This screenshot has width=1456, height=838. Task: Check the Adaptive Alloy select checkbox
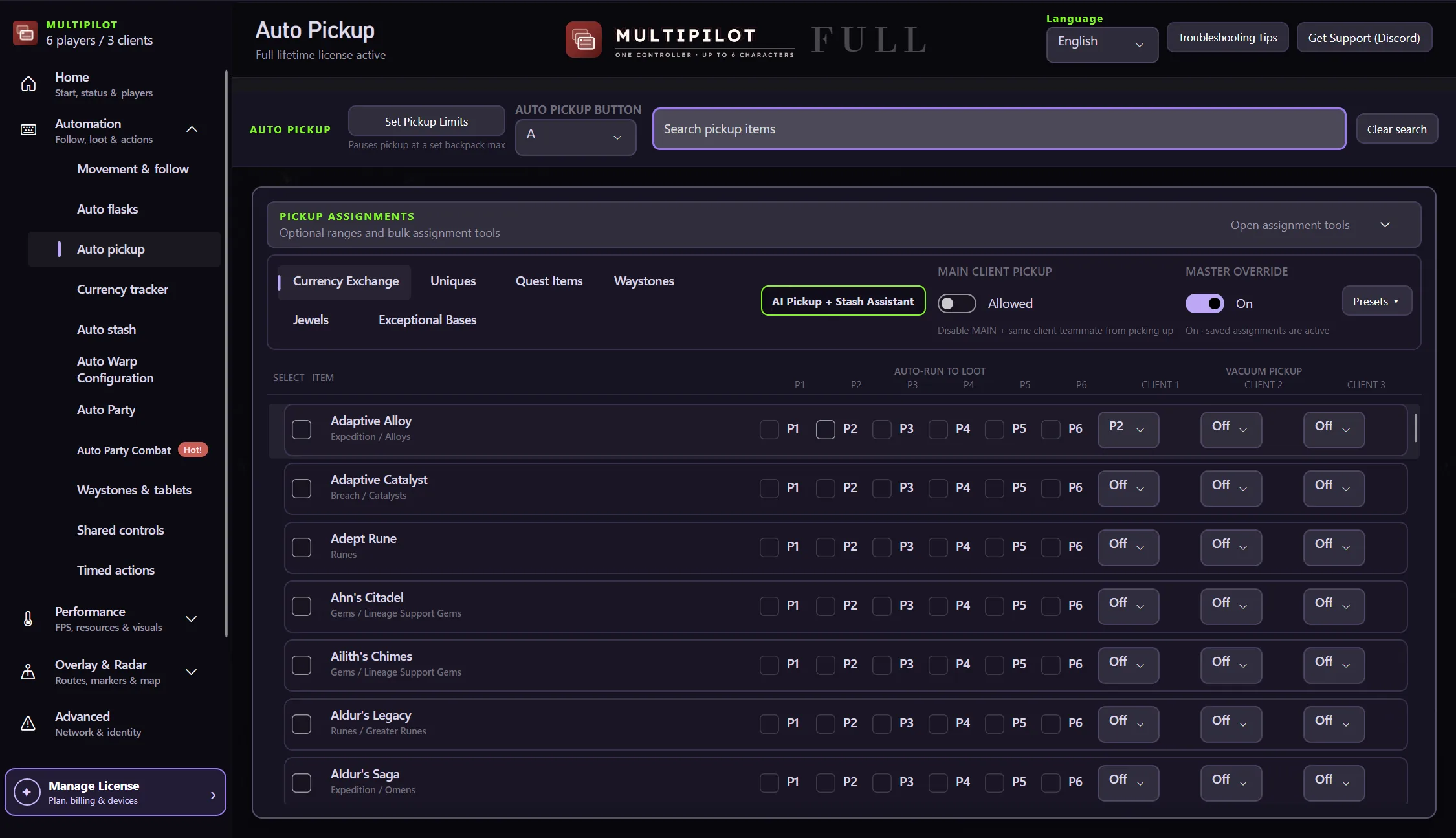302,430
